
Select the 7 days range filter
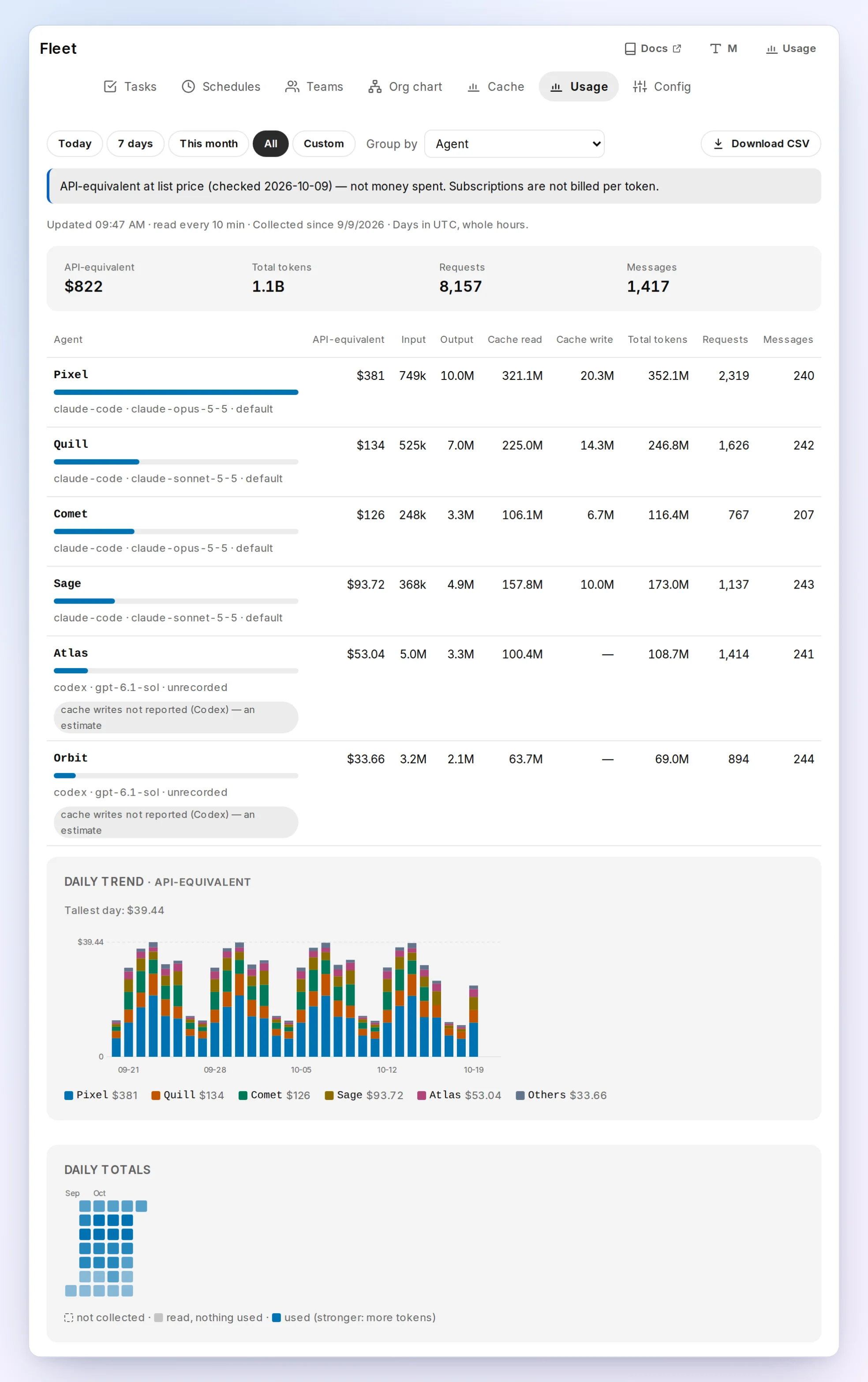click(135, 143)
